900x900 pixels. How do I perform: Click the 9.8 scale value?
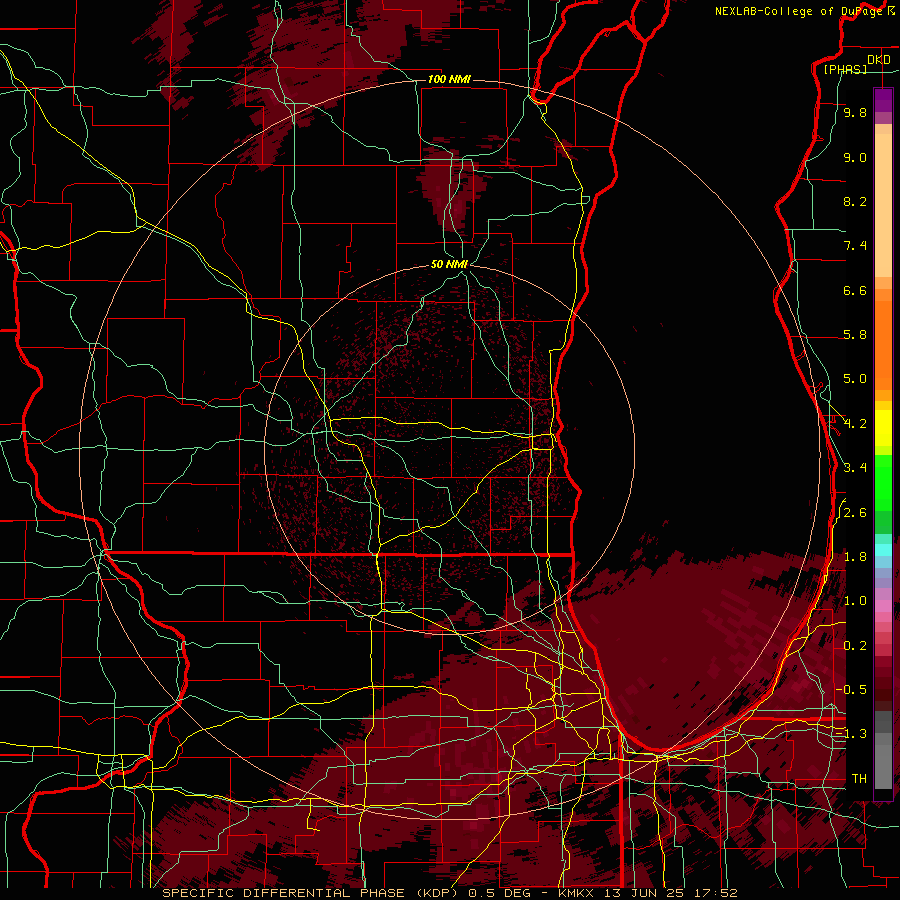[x=855, y=113]
